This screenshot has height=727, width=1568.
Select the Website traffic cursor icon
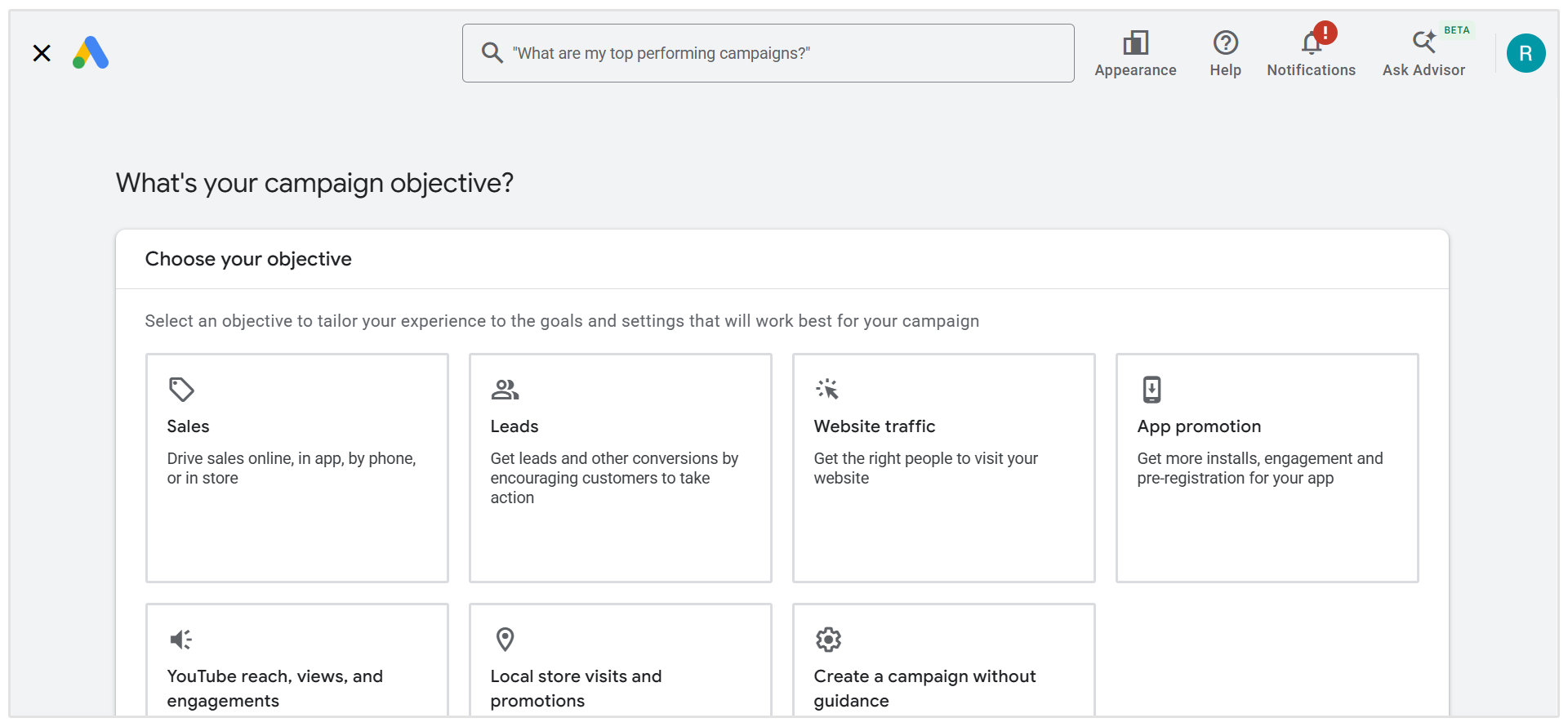pyautogui.click(x=827, y=390)
